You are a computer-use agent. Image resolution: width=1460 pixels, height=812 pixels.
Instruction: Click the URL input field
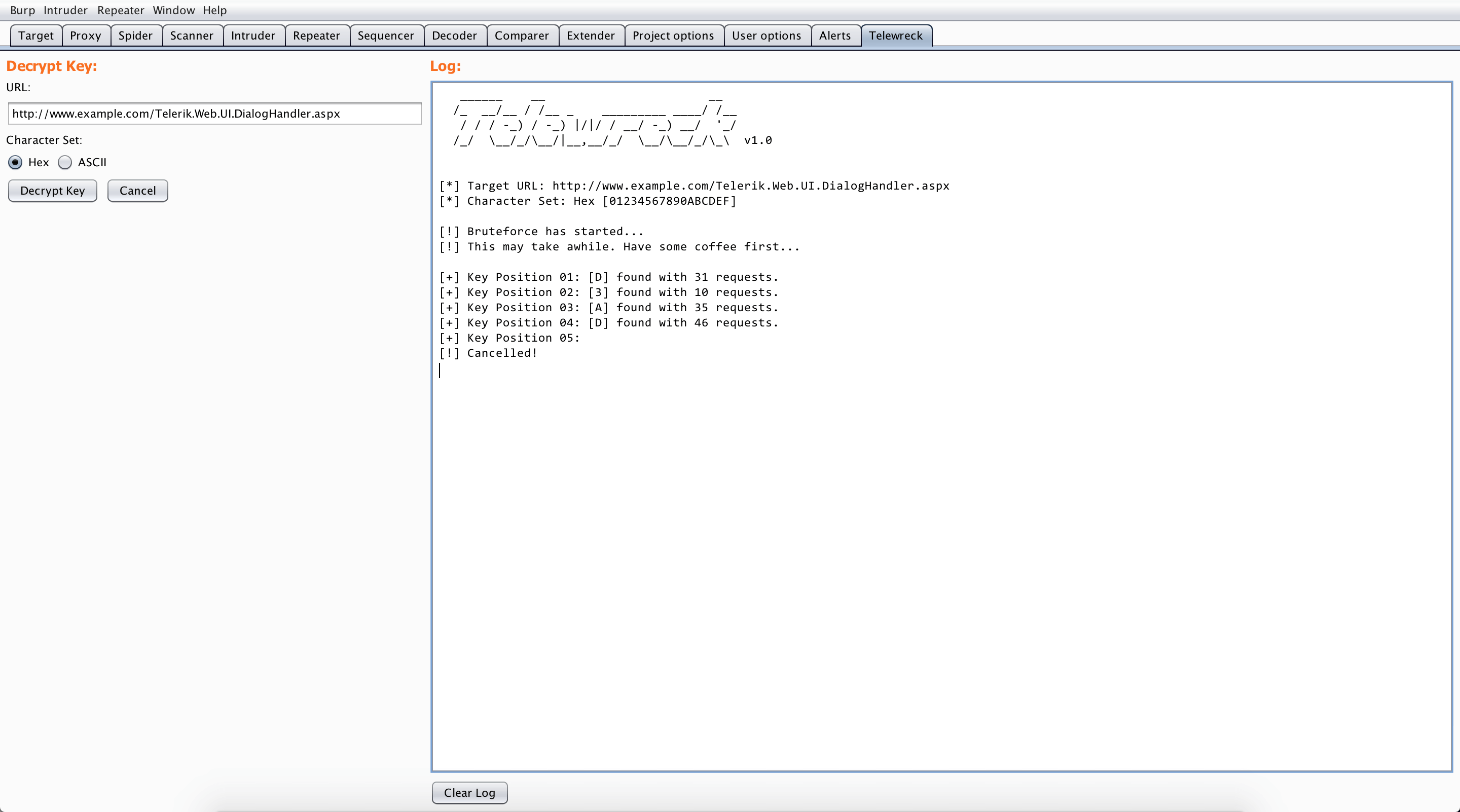[214, 114]
